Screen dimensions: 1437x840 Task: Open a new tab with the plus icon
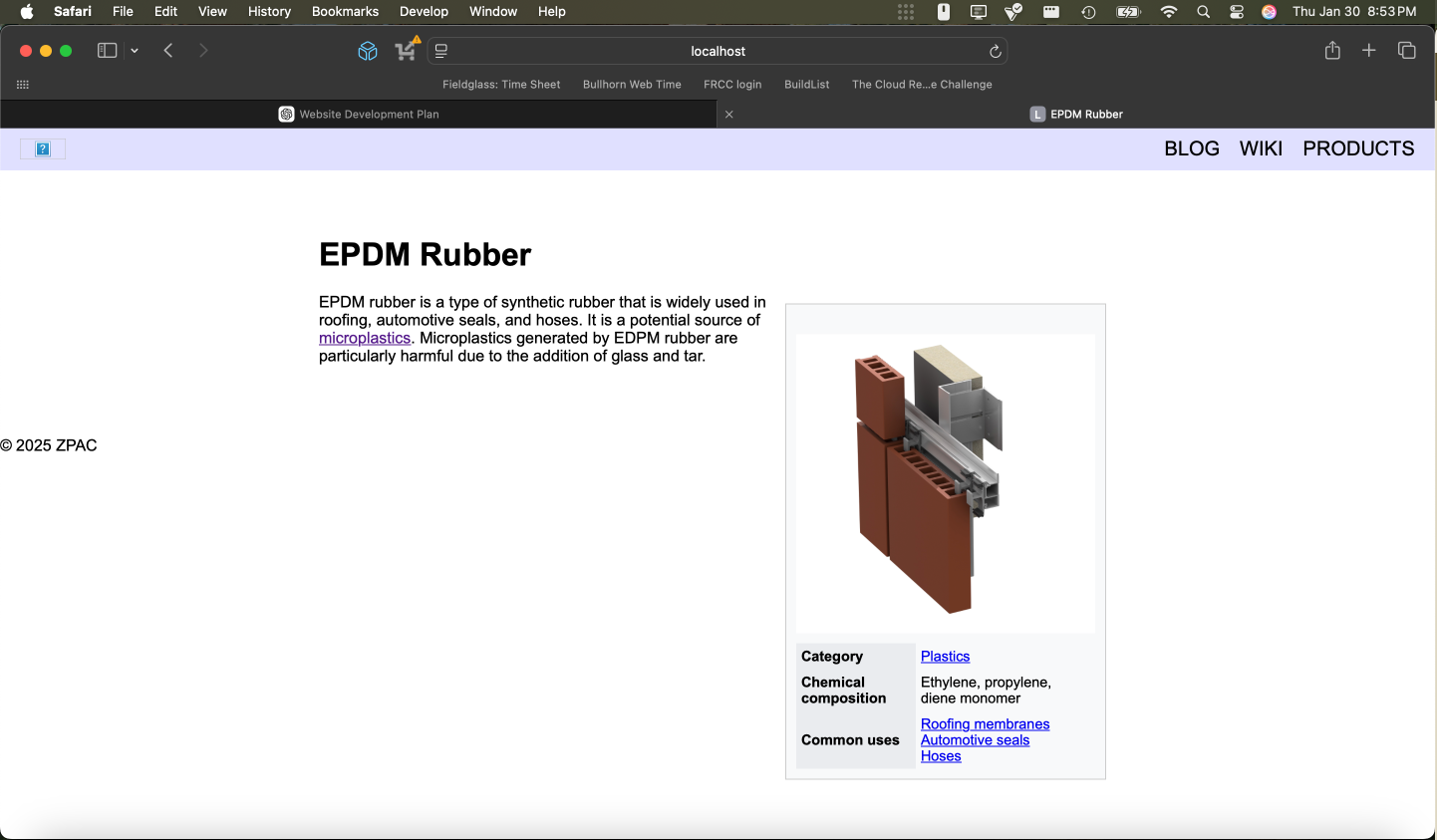(x=1369, y=50)
